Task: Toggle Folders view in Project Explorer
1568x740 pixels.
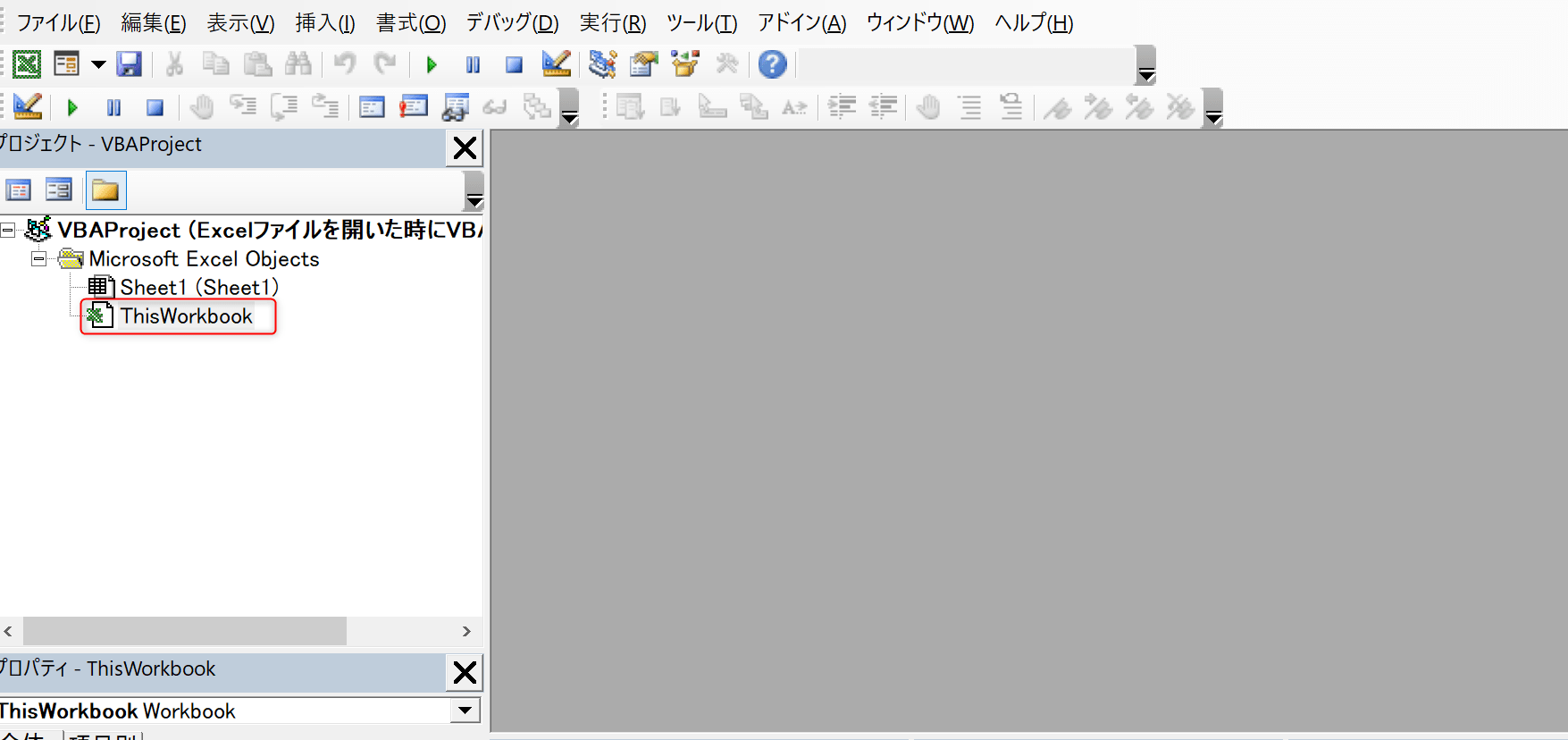Action: 105,190
